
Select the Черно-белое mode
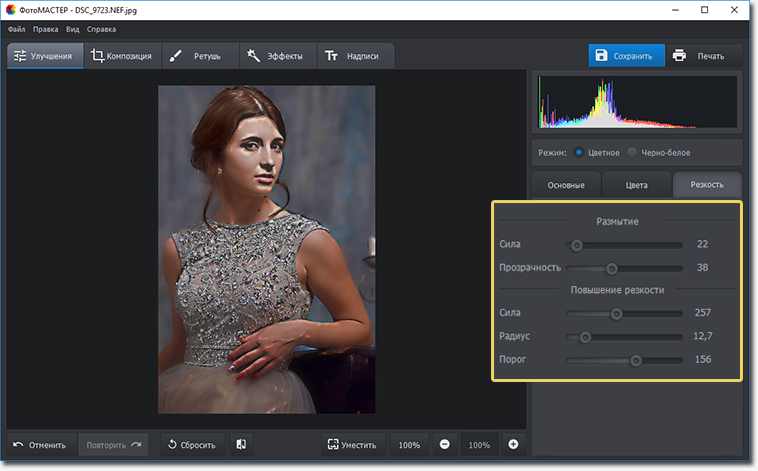633,152
